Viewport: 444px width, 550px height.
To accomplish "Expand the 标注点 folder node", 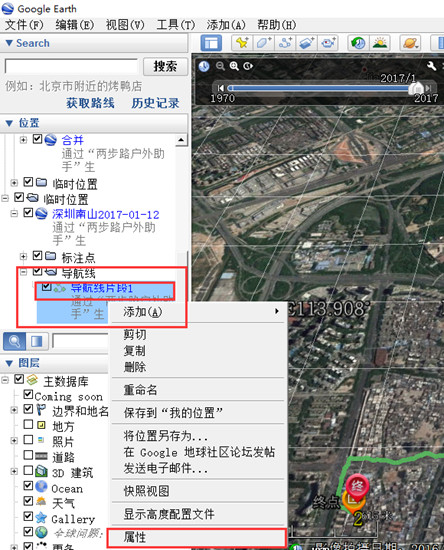I will (23, 256).
